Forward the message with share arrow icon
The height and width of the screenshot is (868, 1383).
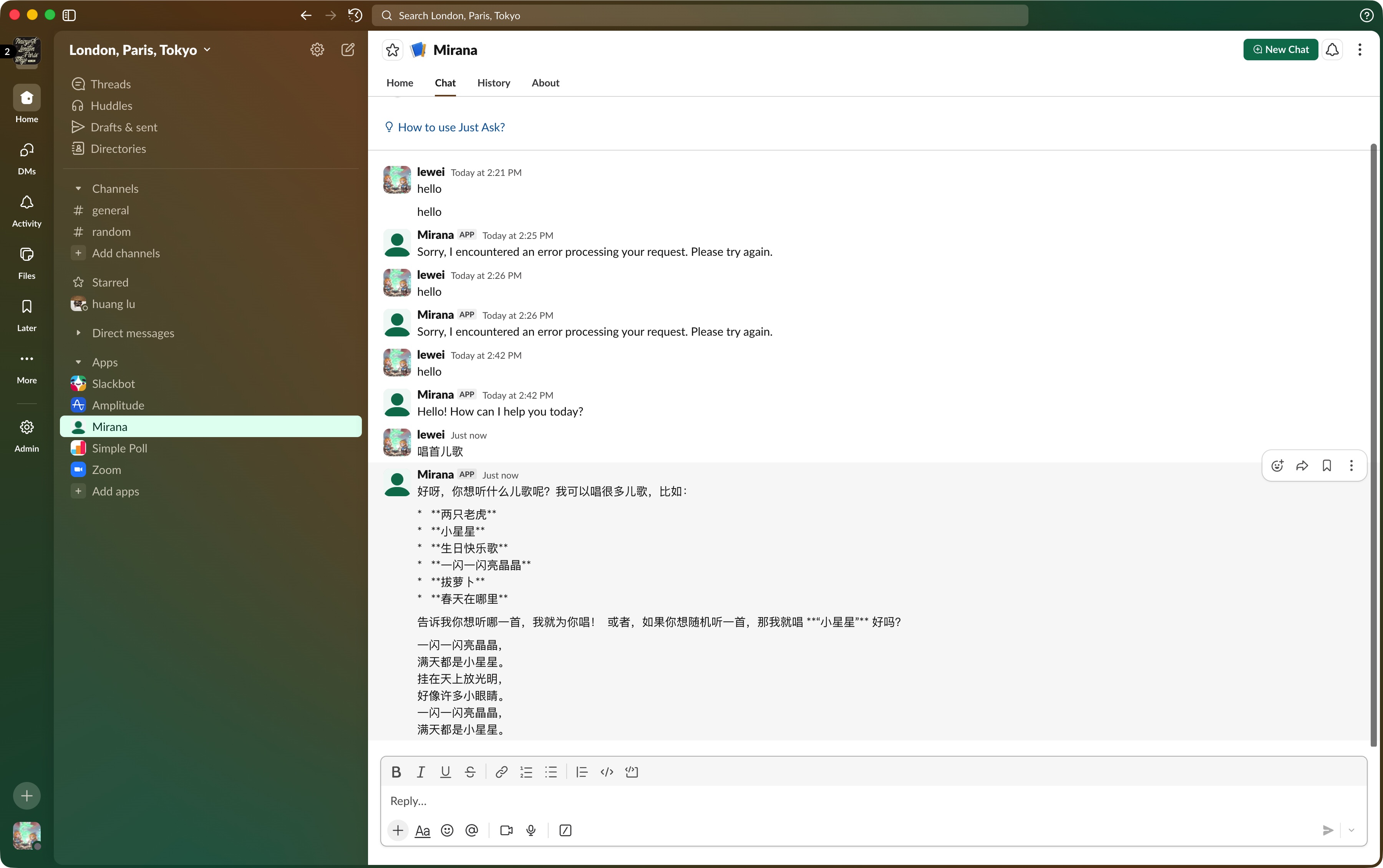[1302, 465]
